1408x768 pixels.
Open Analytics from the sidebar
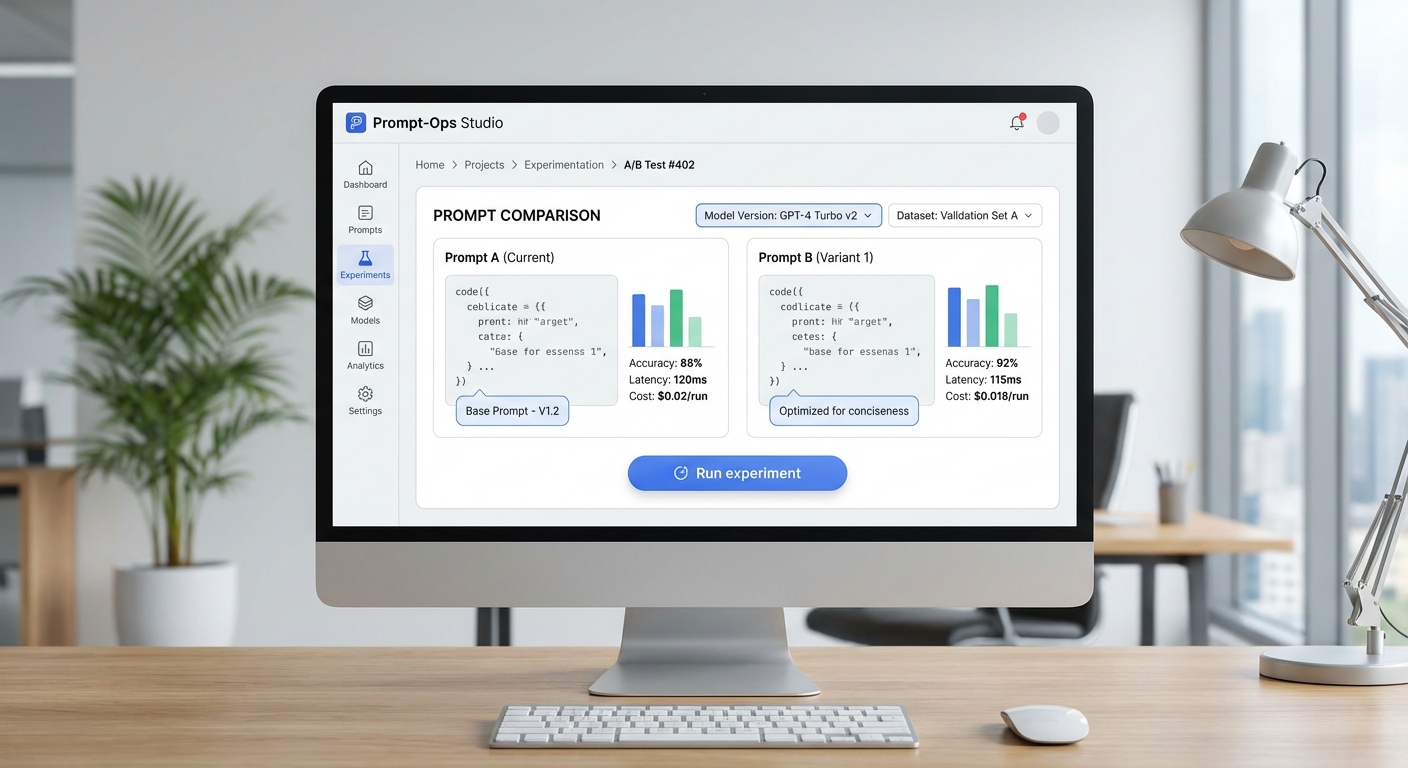pos(365,355)
